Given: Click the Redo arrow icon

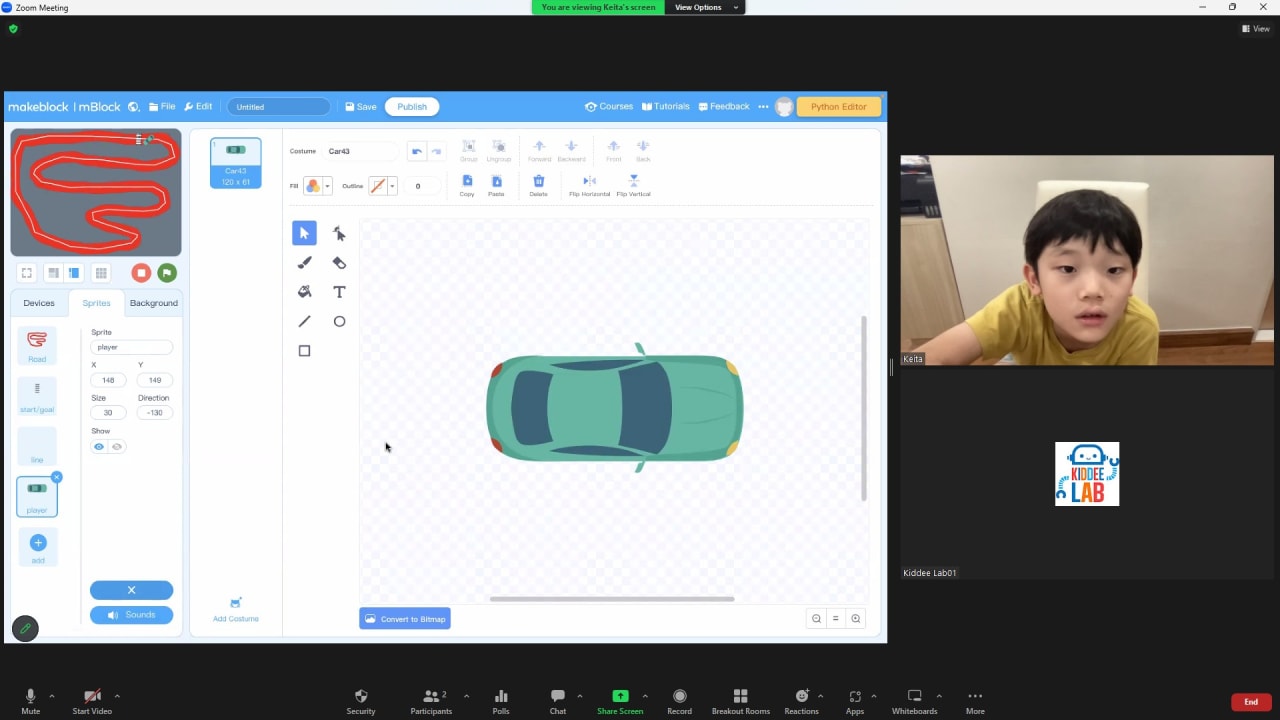Looking at the screenshot, I should (436, 151).
